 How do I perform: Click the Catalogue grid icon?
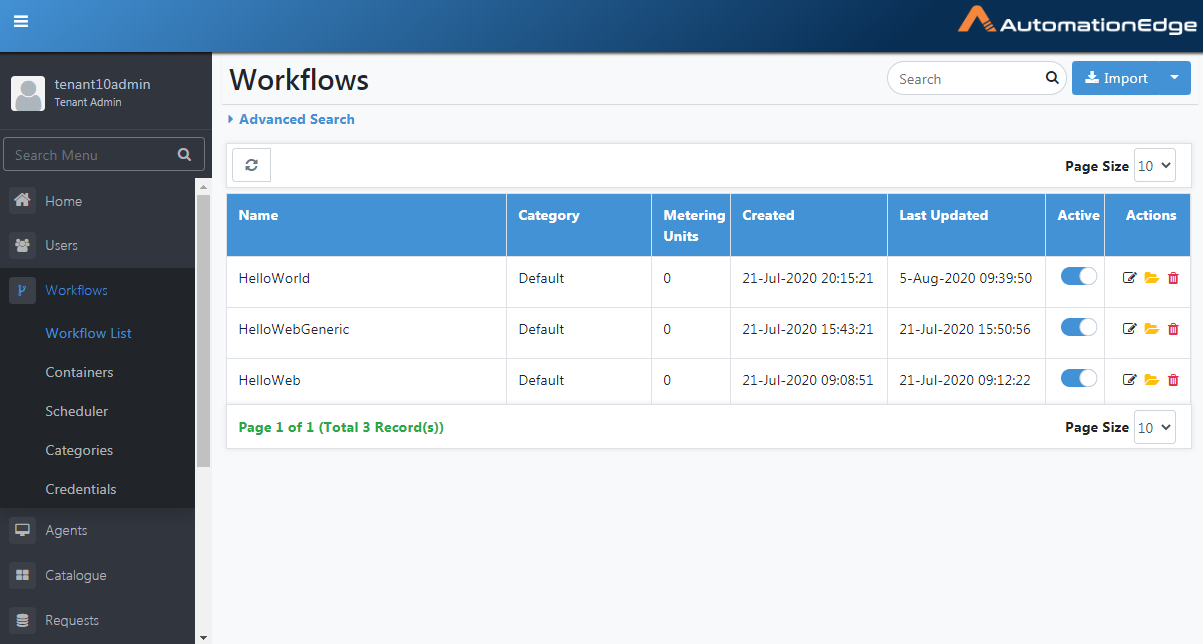(x=23, y=575)
